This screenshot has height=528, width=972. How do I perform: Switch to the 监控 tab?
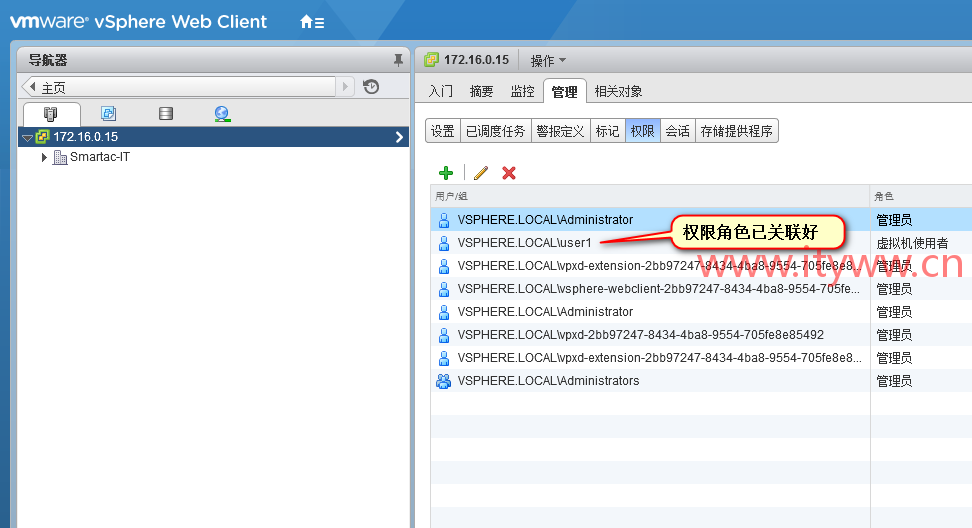click(523, 92)
